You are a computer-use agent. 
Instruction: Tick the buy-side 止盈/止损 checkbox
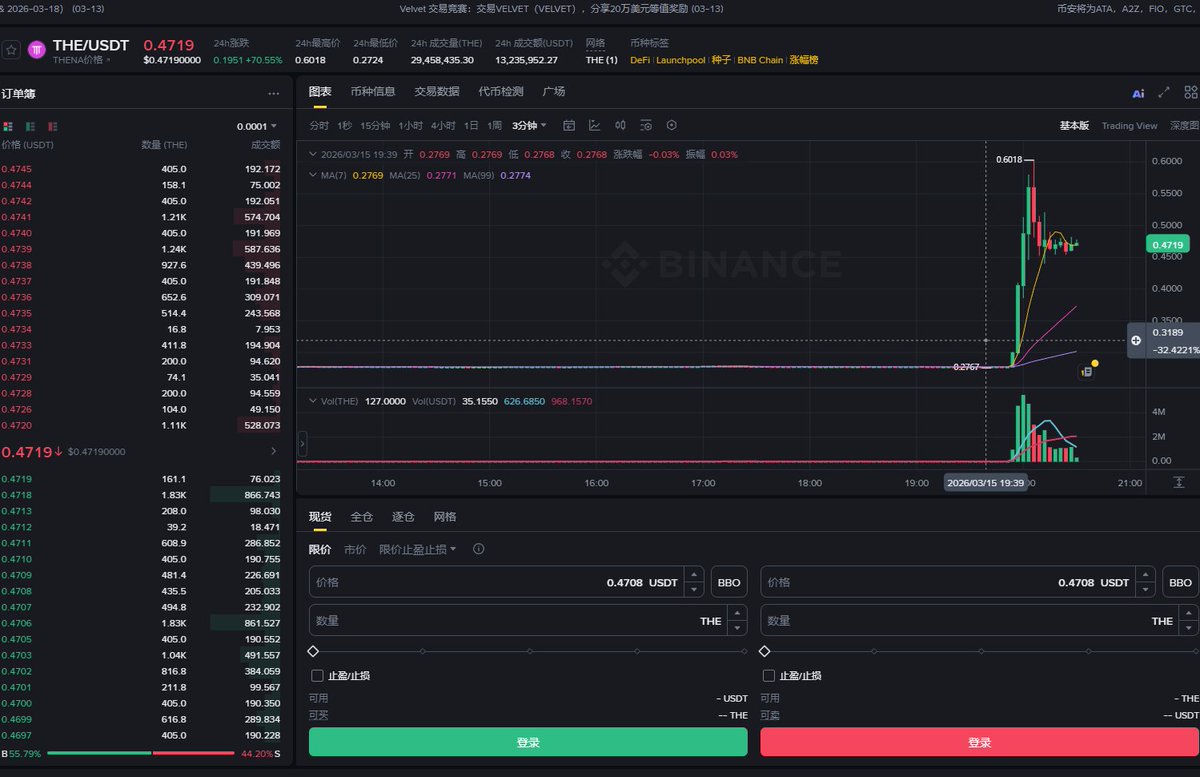(317, 676)
